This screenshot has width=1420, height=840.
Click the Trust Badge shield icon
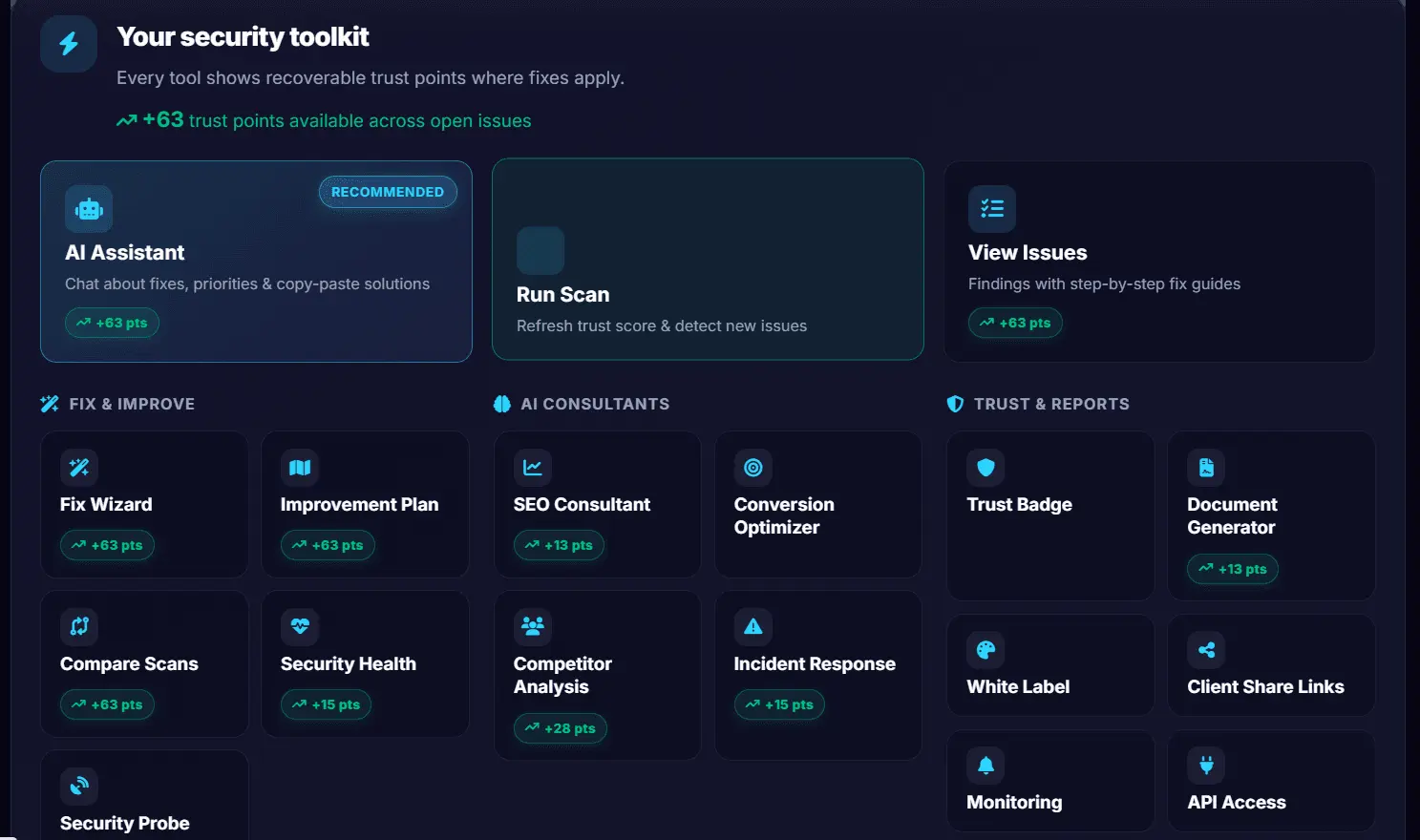986,468
